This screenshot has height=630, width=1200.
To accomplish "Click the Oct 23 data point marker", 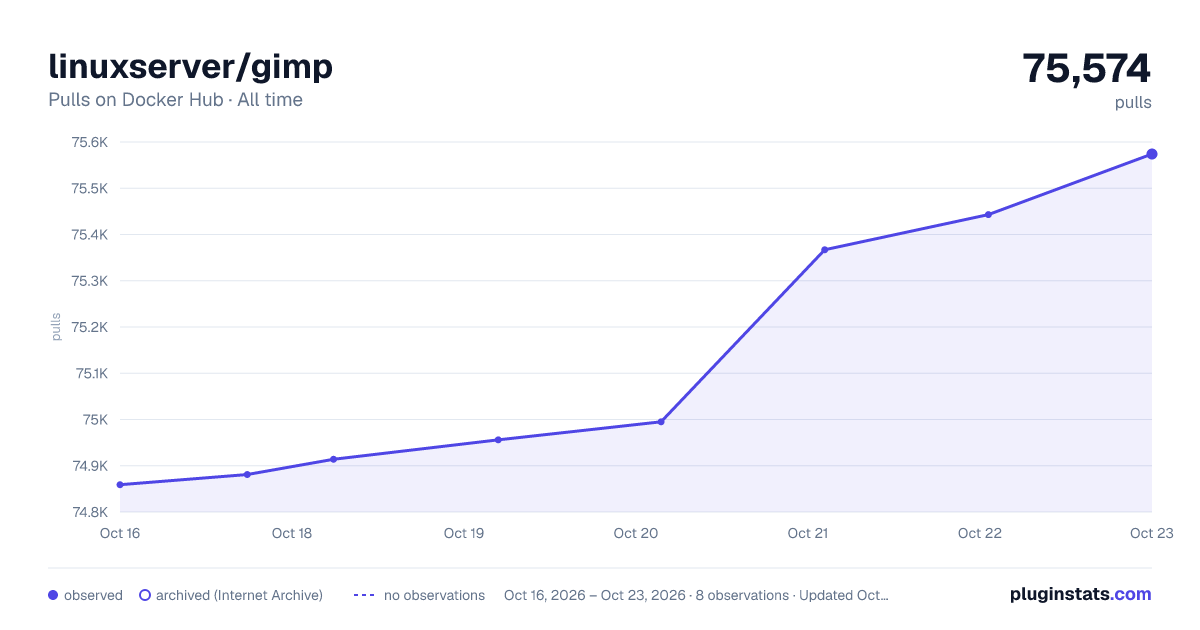I will click(x=1152, y=154).
